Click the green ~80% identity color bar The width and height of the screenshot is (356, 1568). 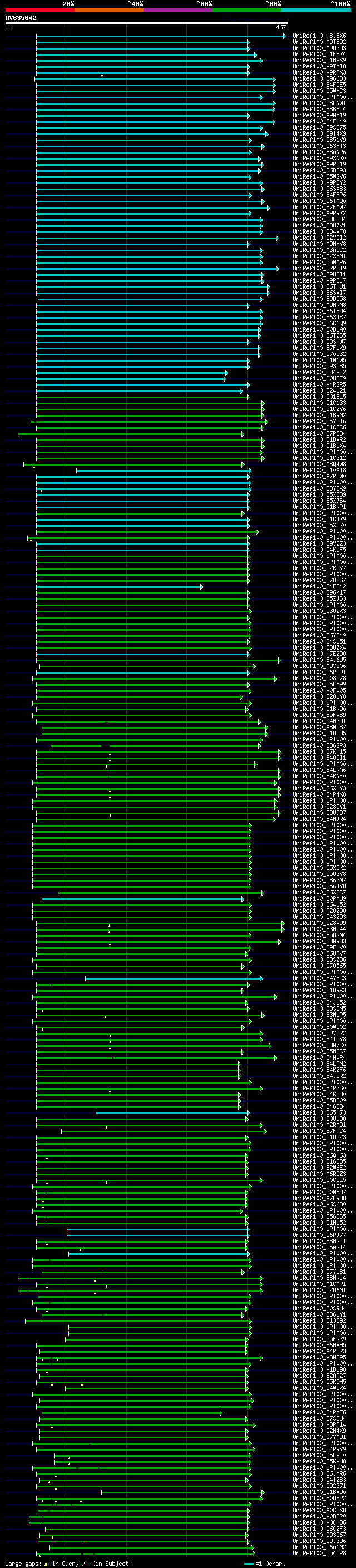(x=247, y=10)
